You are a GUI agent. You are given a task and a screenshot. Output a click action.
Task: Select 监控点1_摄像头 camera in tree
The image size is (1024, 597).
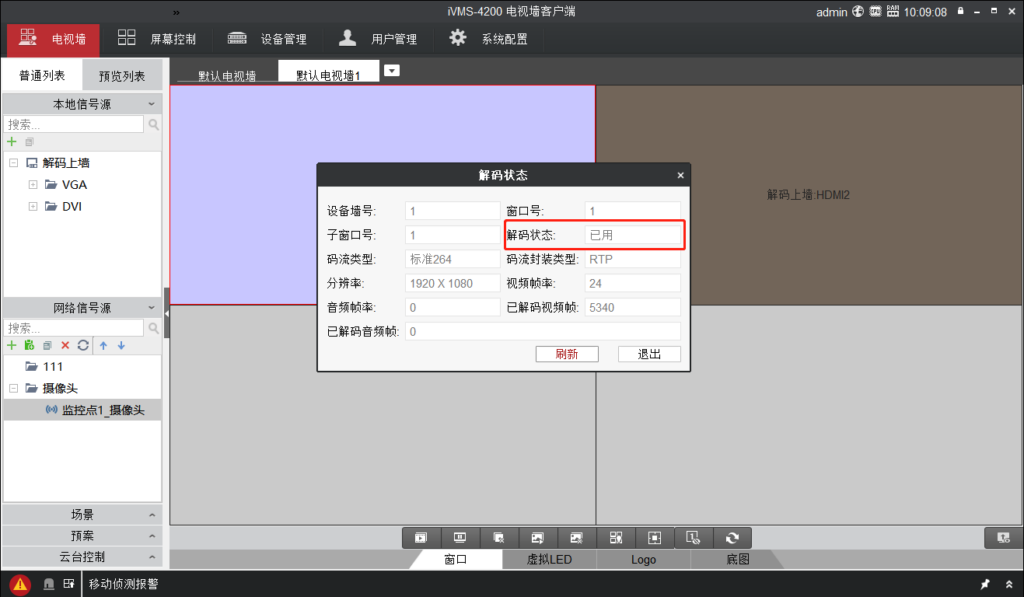coord(102,410)
